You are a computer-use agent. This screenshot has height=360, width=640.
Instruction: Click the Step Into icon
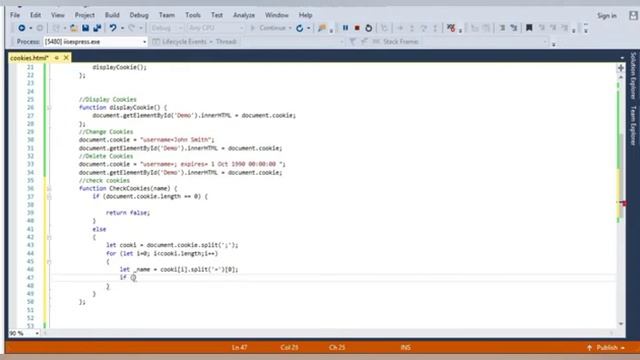pos(412,28)
